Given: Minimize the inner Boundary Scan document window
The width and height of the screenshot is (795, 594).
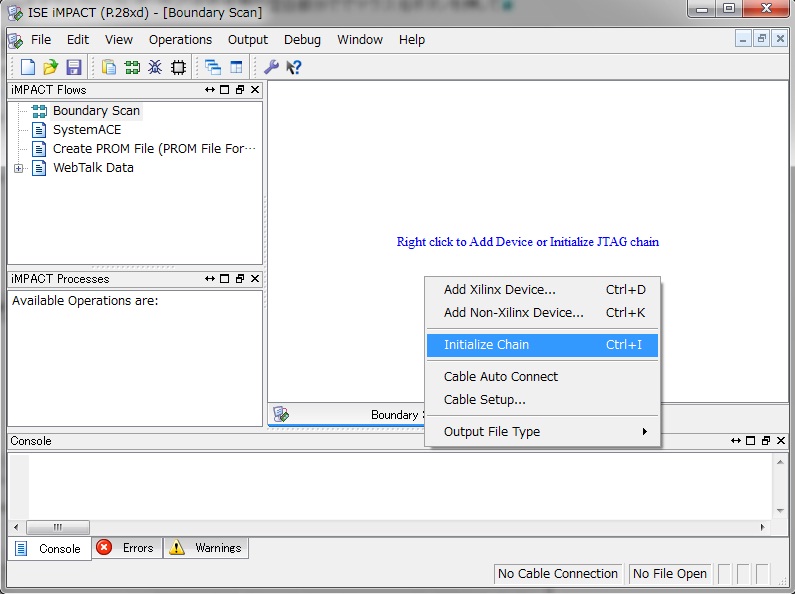Looking at the screenshot, I should 743,39.
